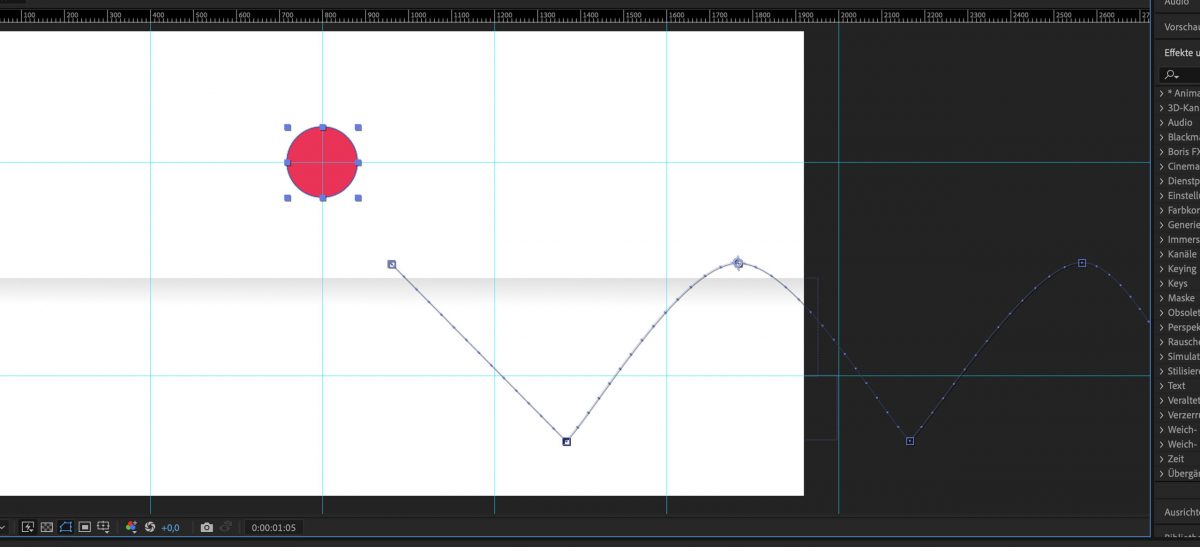Open grid and guide options
The image size is (1200, 547).
(x=103, y=527)
